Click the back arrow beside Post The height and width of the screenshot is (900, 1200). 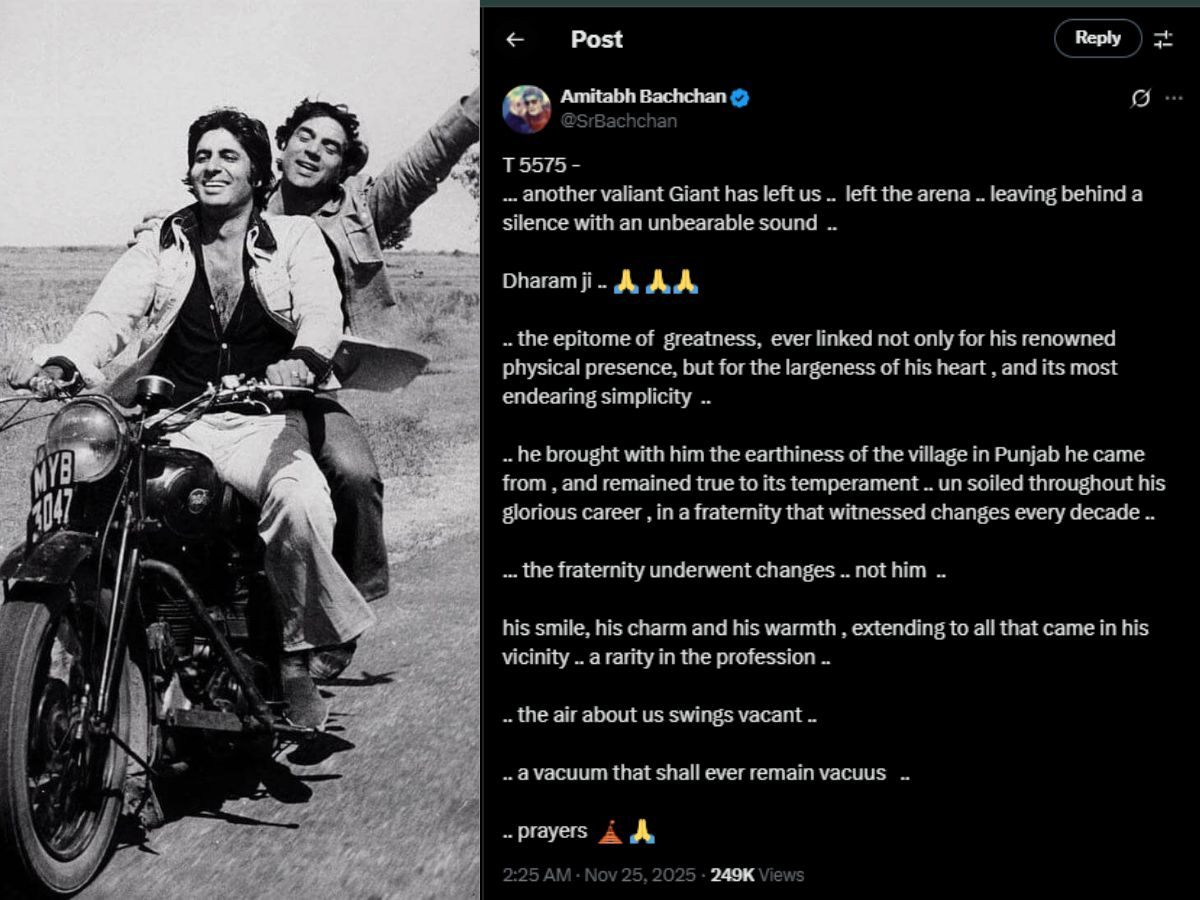[515, 40]
